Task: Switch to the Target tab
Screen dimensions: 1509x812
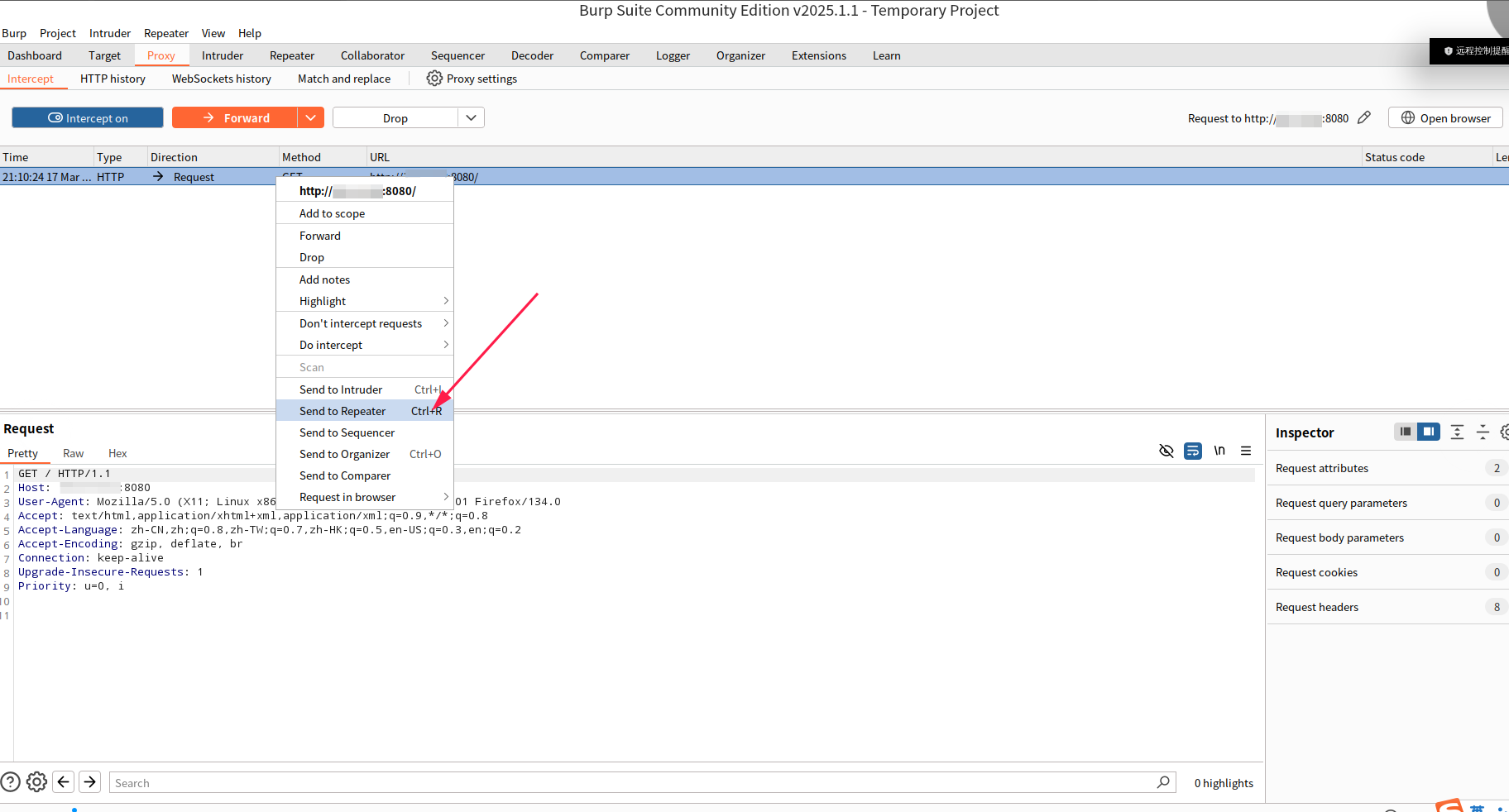Action: click(104, 55)
